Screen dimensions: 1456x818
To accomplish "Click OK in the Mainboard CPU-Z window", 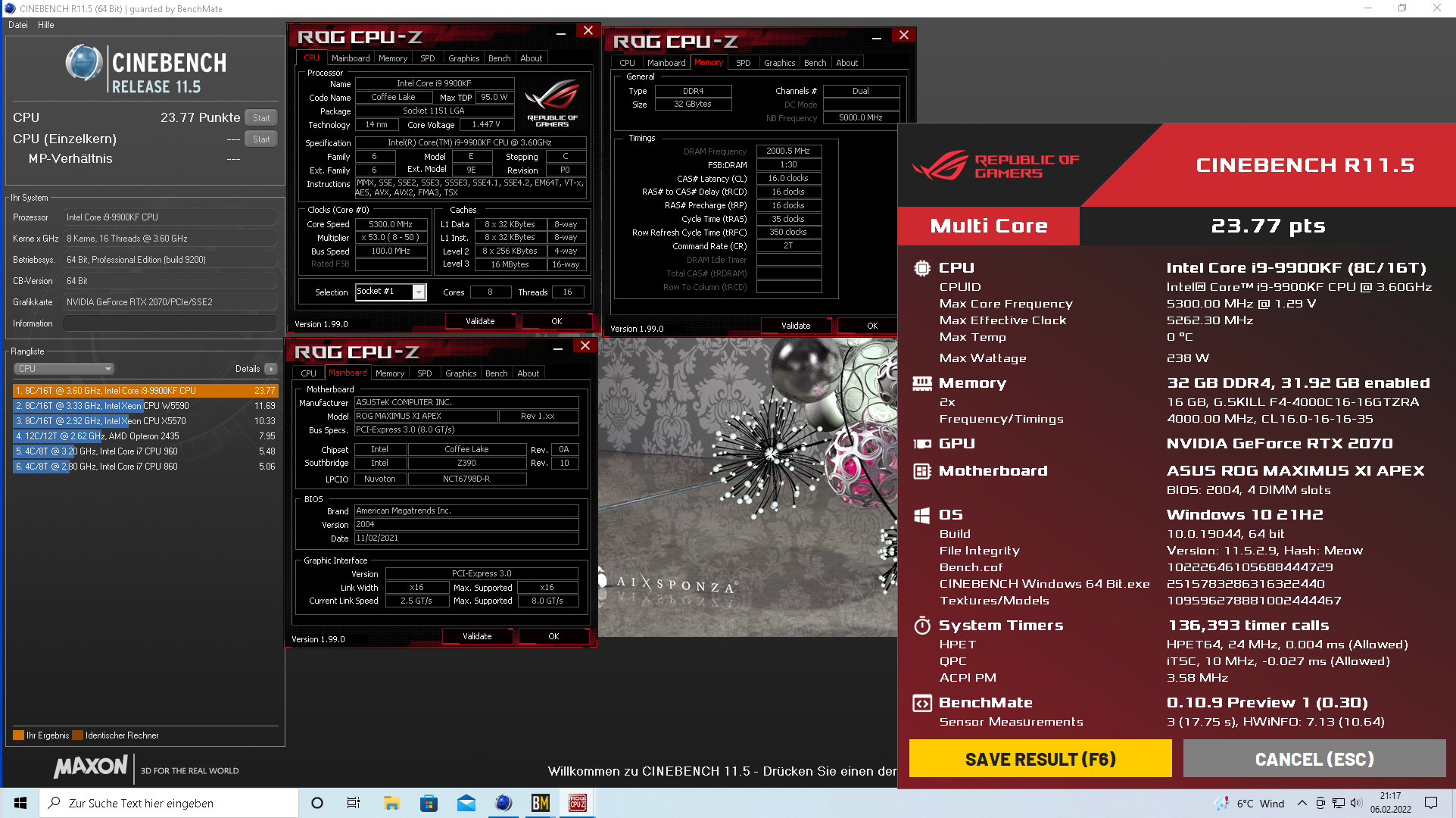I will coord(553,636).
